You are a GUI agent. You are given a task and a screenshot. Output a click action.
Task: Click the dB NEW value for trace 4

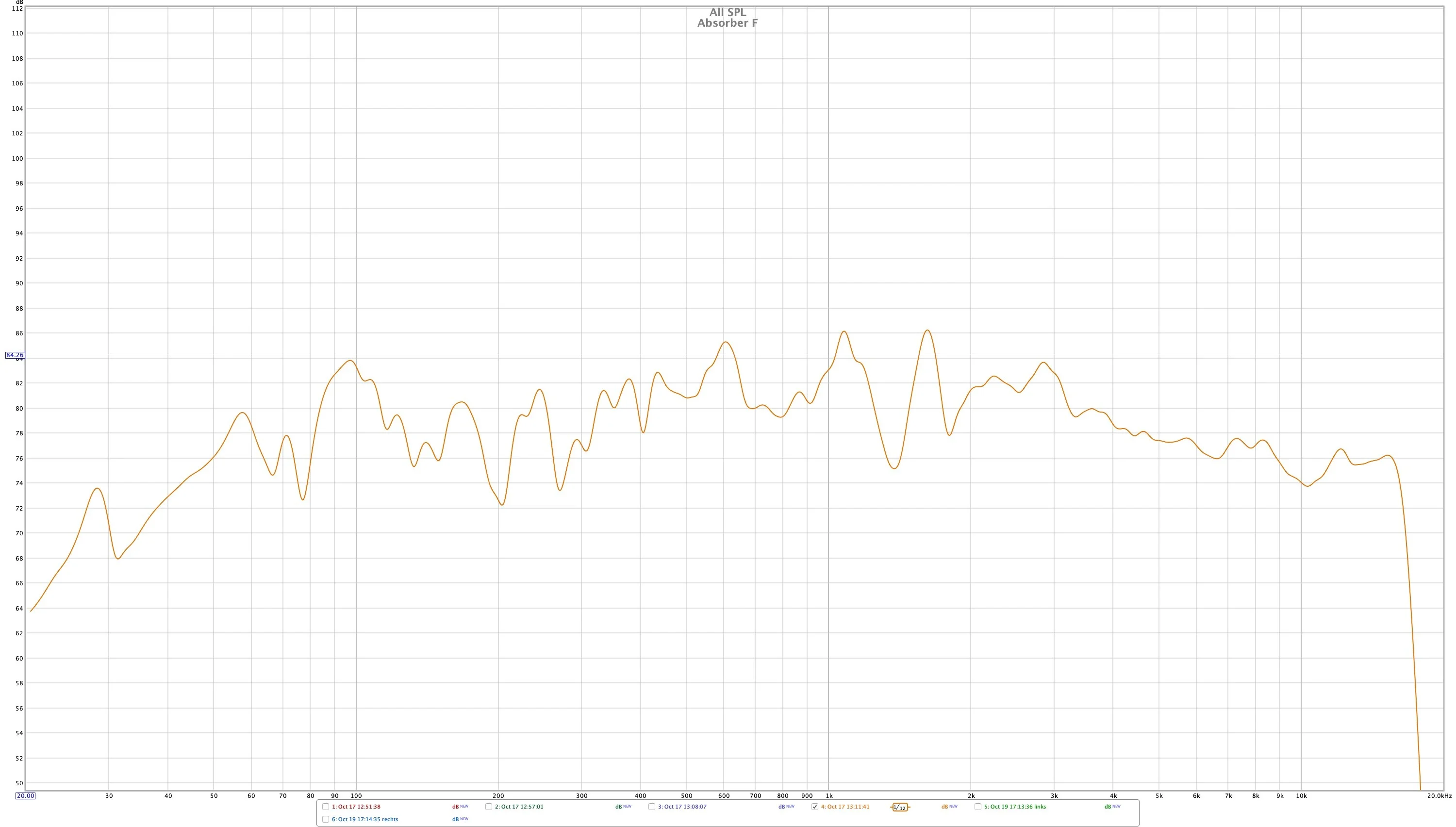point(949,807)
